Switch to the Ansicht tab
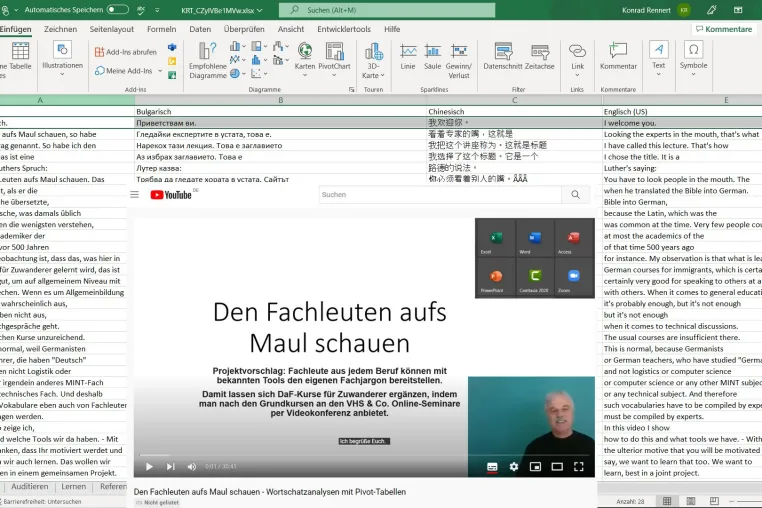The width and height of the screenshot is (762, 508). pos(291,29)
